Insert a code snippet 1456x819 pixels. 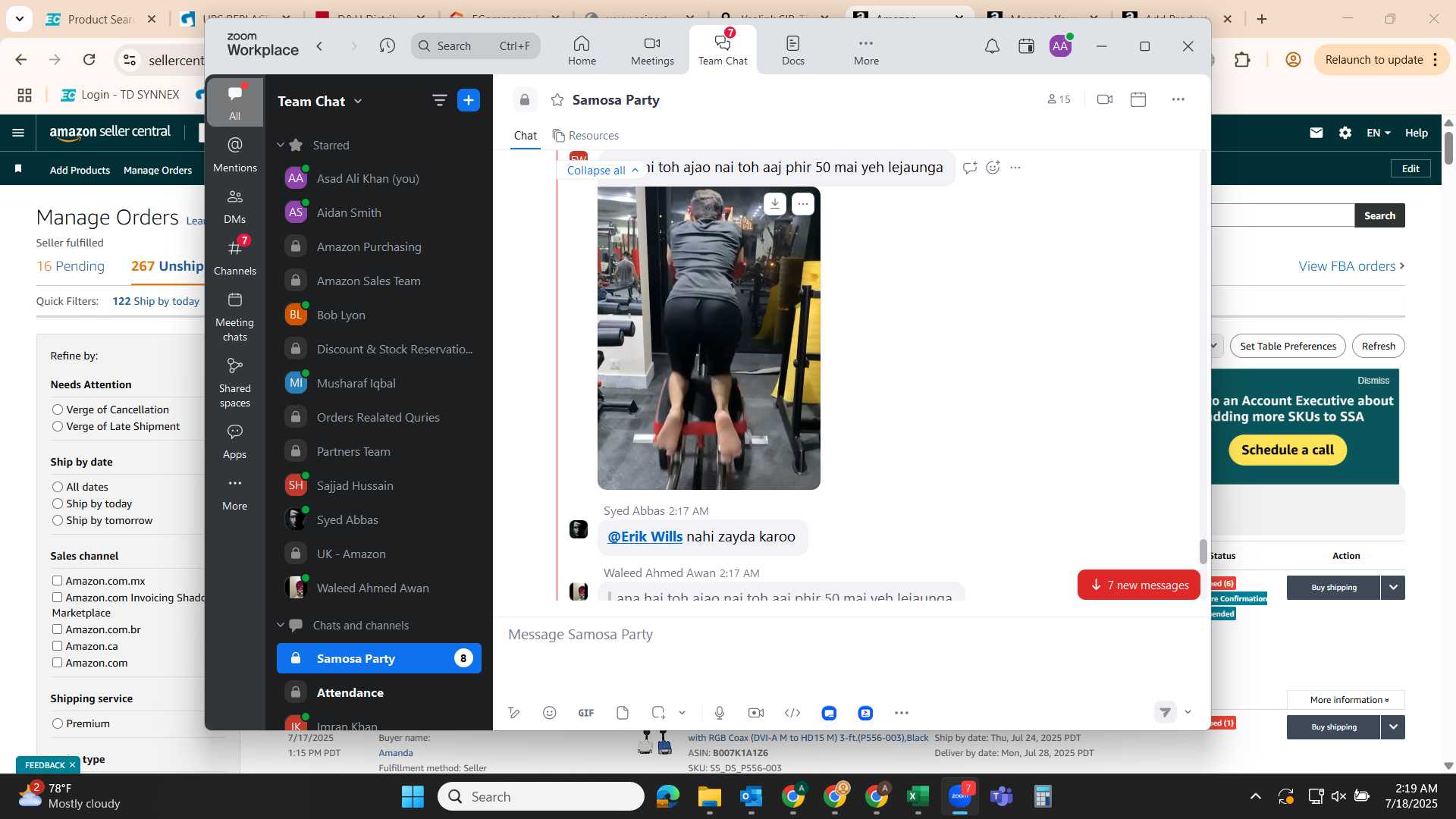(x=792, y=713)
